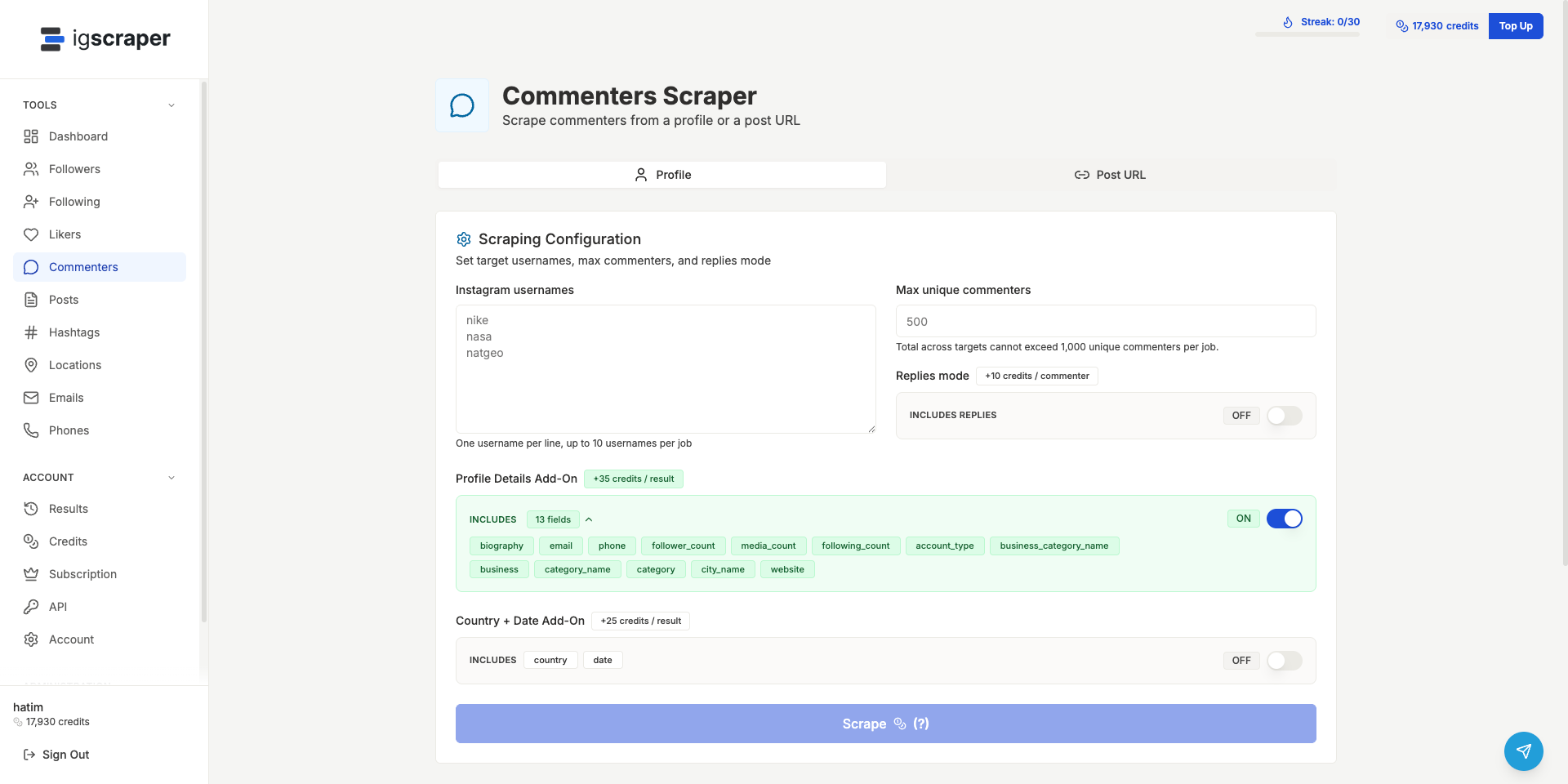Click the Posts document icon
This screenshot has width=1568, height=784.
(31, 300)
